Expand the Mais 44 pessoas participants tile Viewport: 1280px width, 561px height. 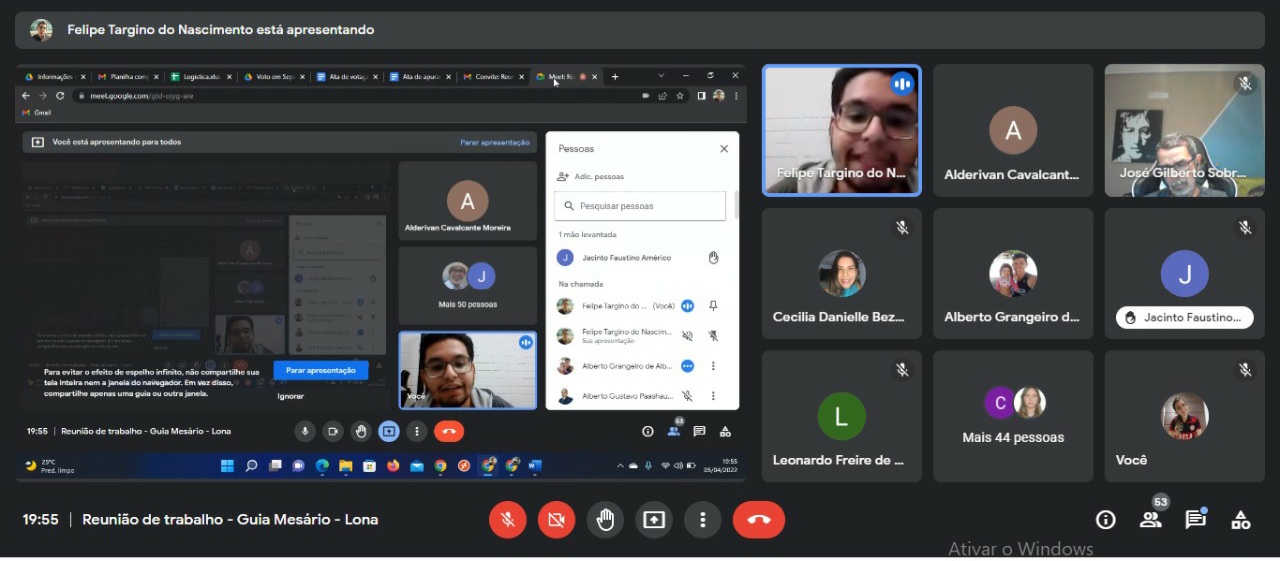click(x=1013, y=416)
